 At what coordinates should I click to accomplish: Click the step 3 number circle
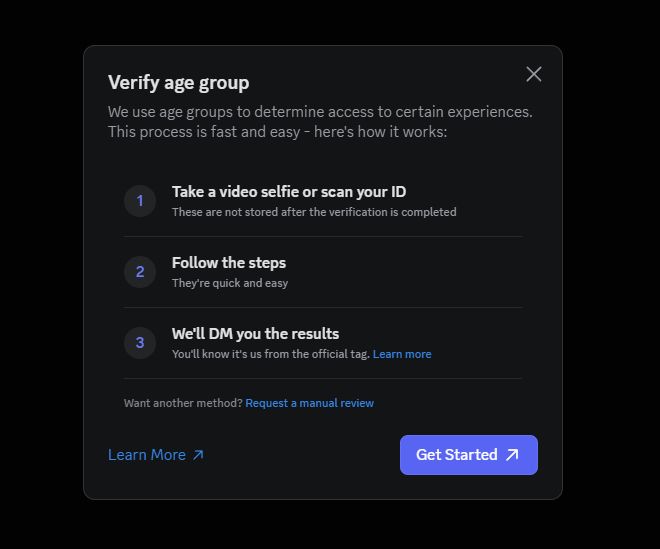tap(140, 343)
